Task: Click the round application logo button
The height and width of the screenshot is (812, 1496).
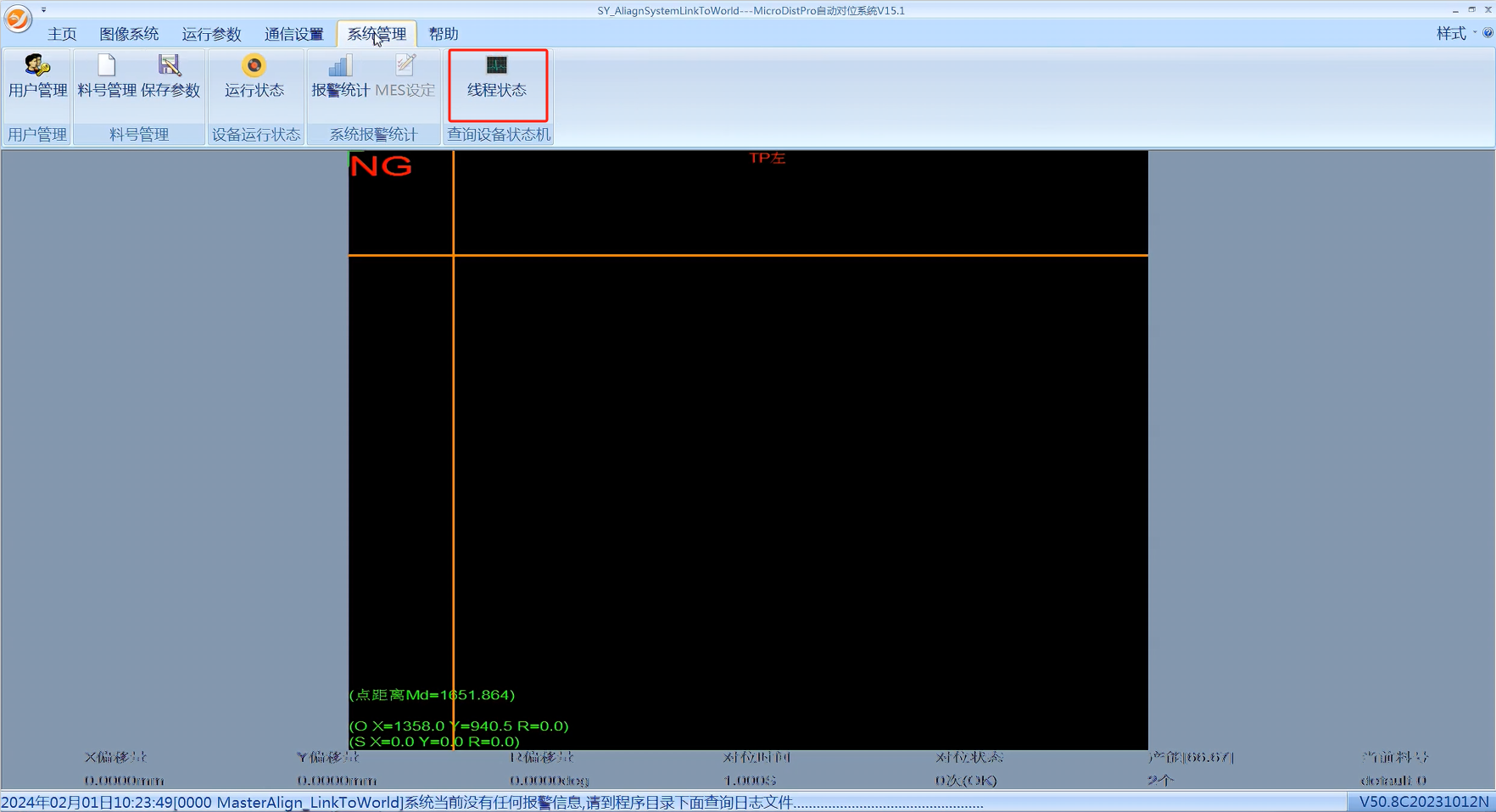Action: 18,18
